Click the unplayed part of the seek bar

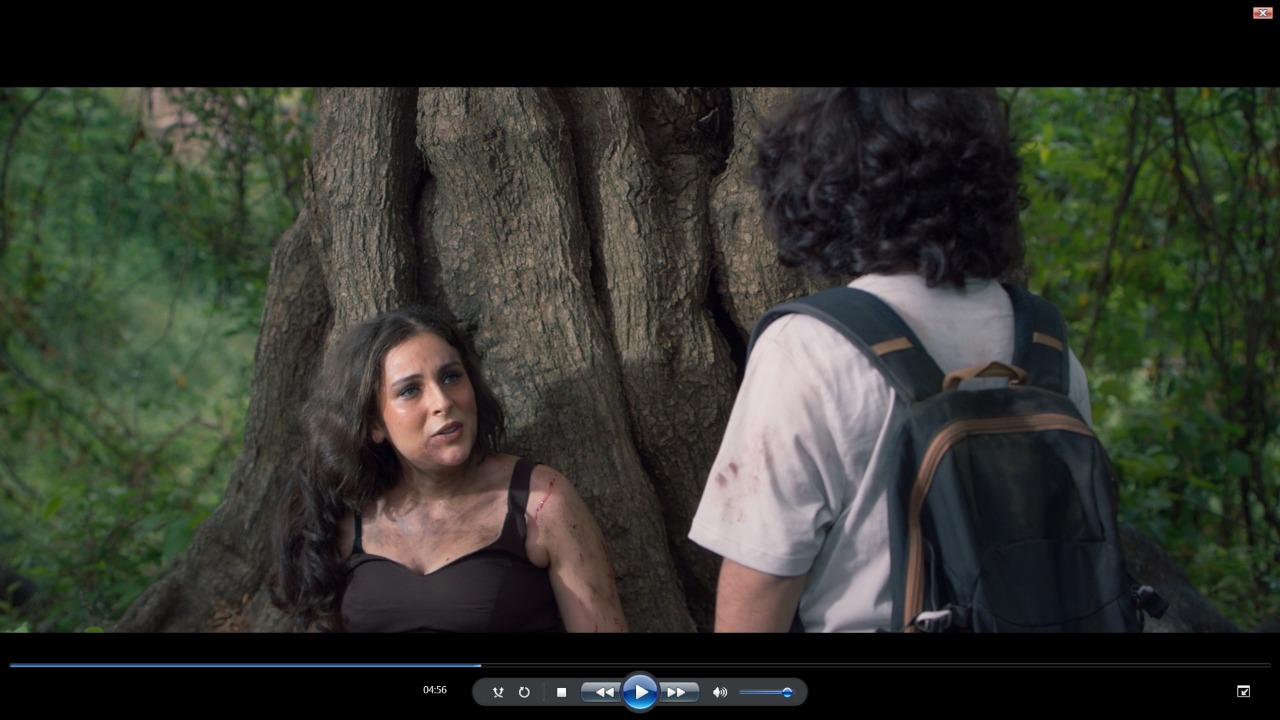tap(870, 665)
